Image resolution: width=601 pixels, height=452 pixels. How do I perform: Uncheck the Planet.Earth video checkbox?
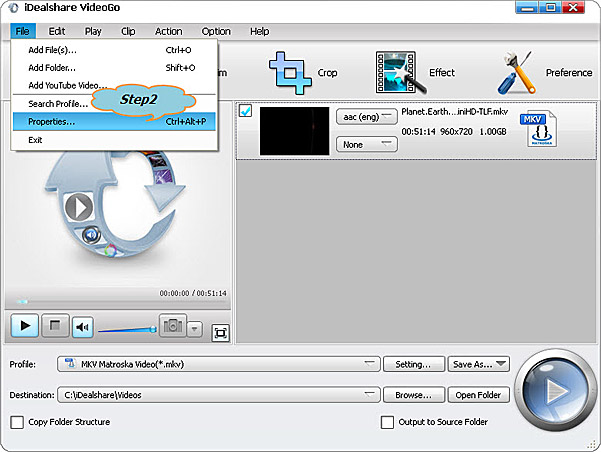pos(245,111)
